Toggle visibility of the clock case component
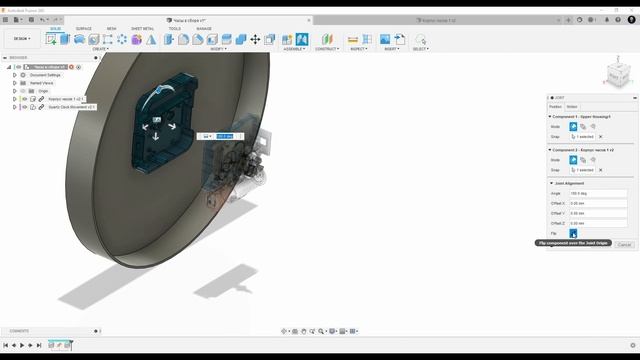The height and width of the screenshot is (360, 640). (24, 99)
